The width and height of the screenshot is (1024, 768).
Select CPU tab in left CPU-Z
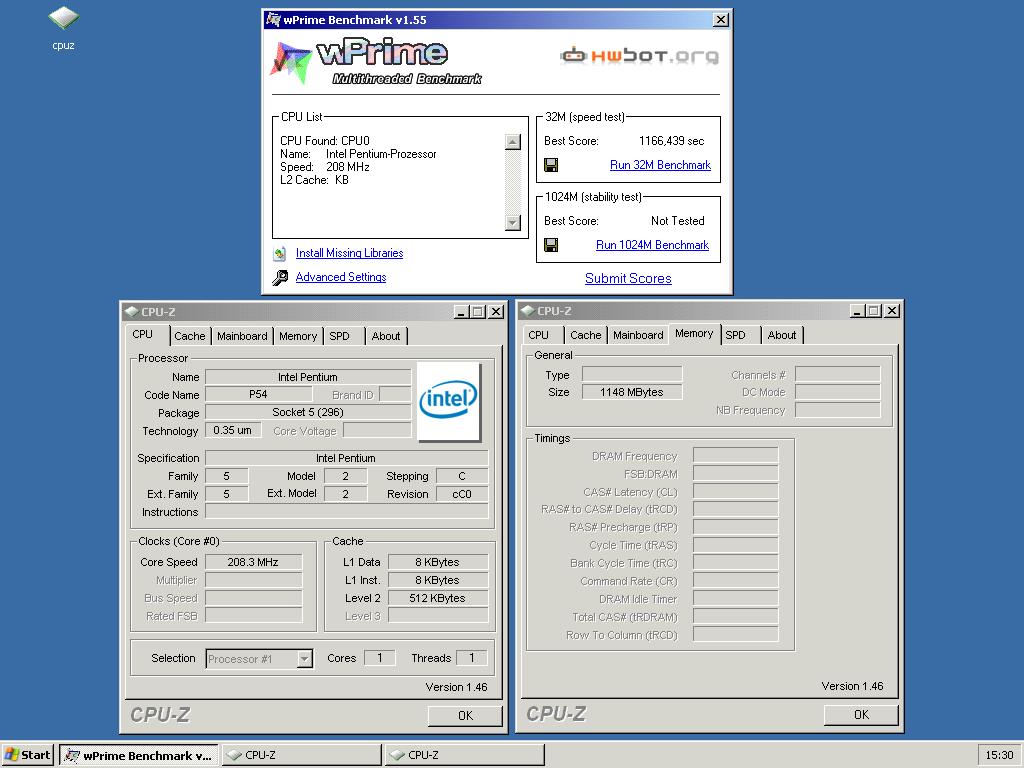click(x=143, y=334)
